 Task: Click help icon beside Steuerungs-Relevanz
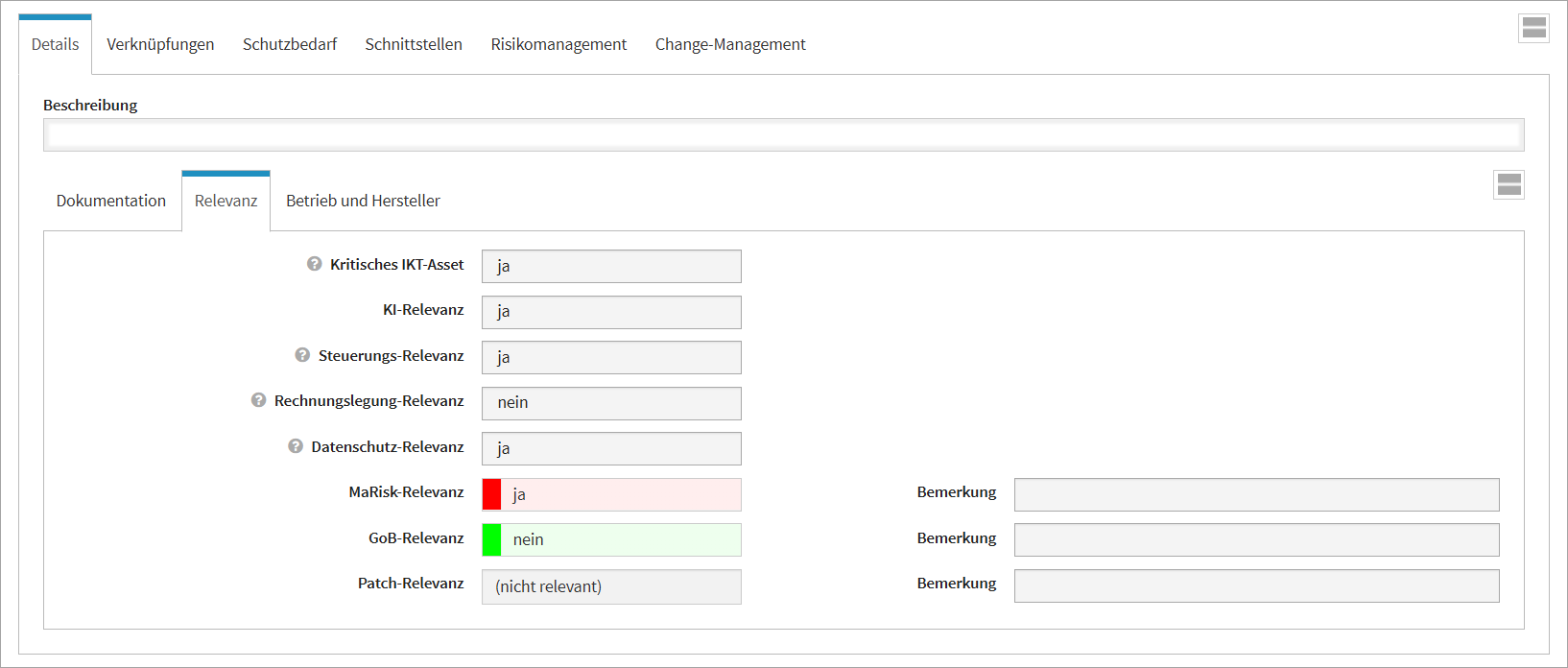click(302, 355)
